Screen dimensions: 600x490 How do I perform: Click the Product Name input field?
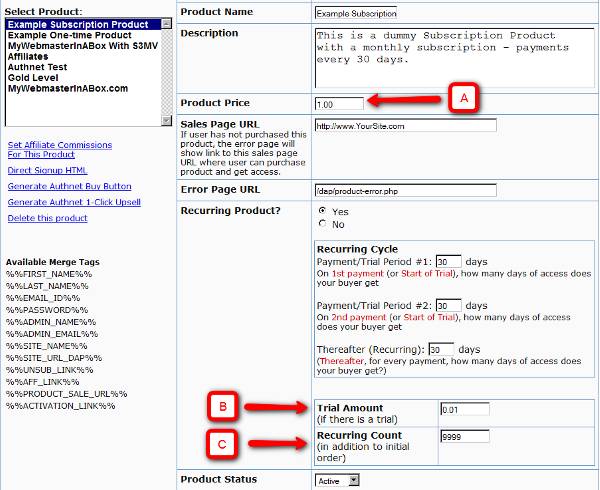coord(355,14)
